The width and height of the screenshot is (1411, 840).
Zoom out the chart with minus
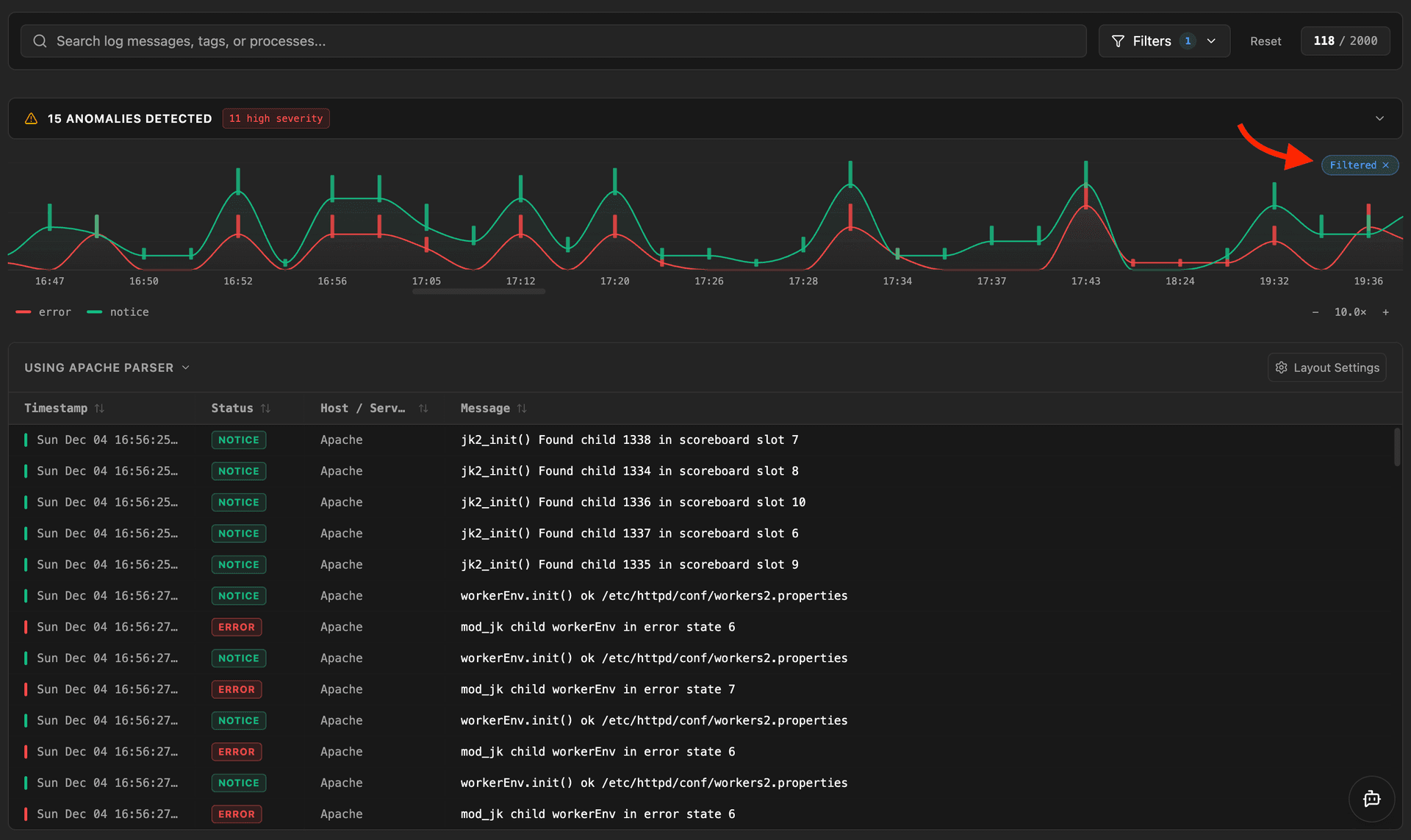tap(1315, 312)
